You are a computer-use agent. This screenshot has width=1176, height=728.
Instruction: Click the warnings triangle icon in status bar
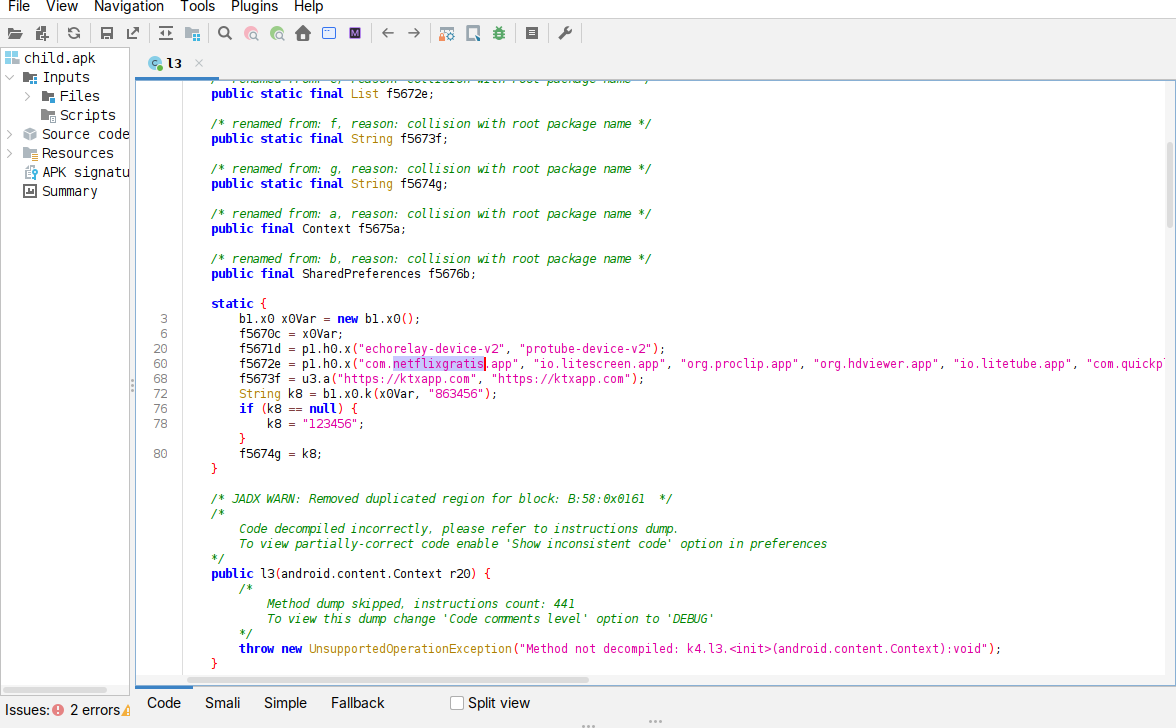[x=126, y=710]
